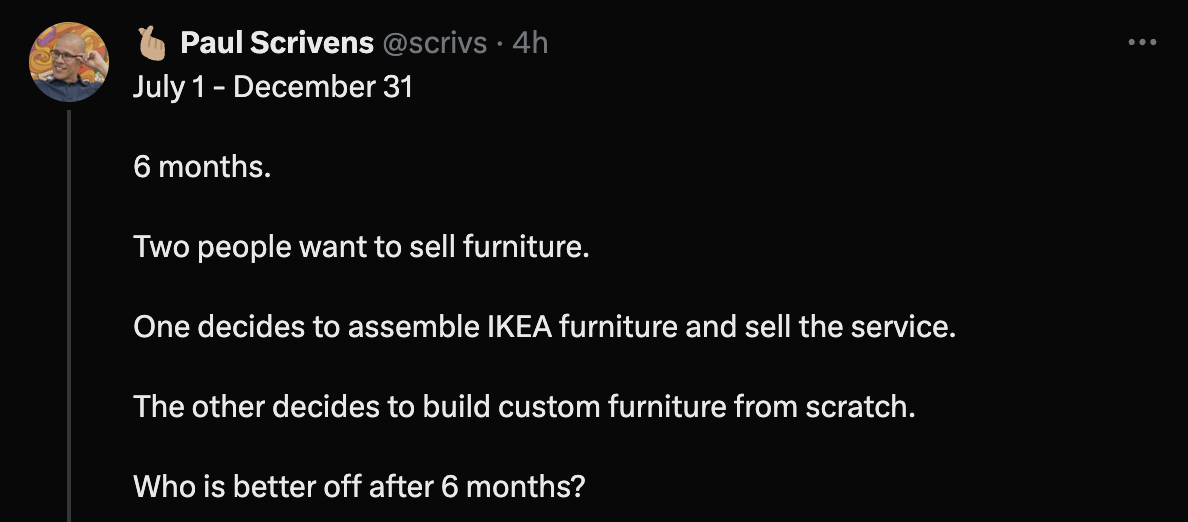The image size is (1188, 522).
Task: Click 'Who is better off after 6 months?'
Action: [x=360, y=486]
